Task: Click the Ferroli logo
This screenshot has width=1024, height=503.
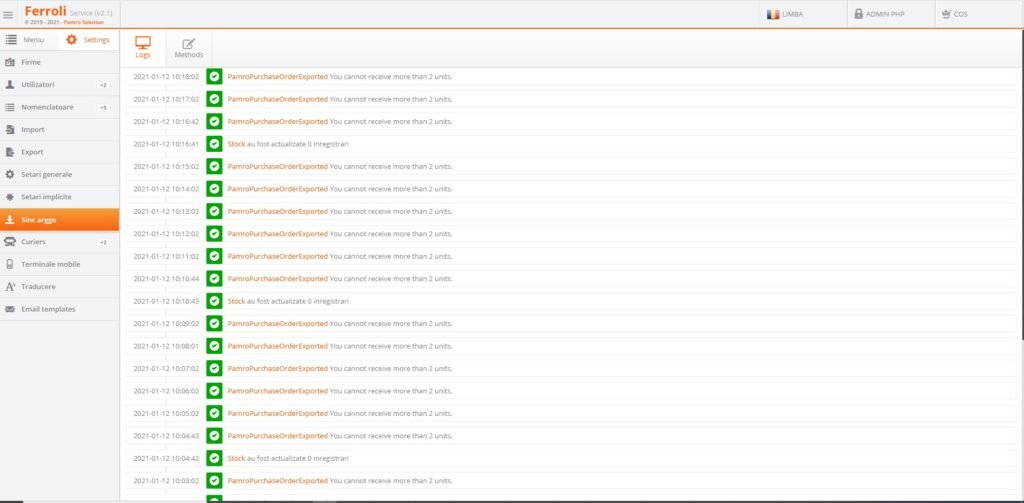Action: point(45,10)
